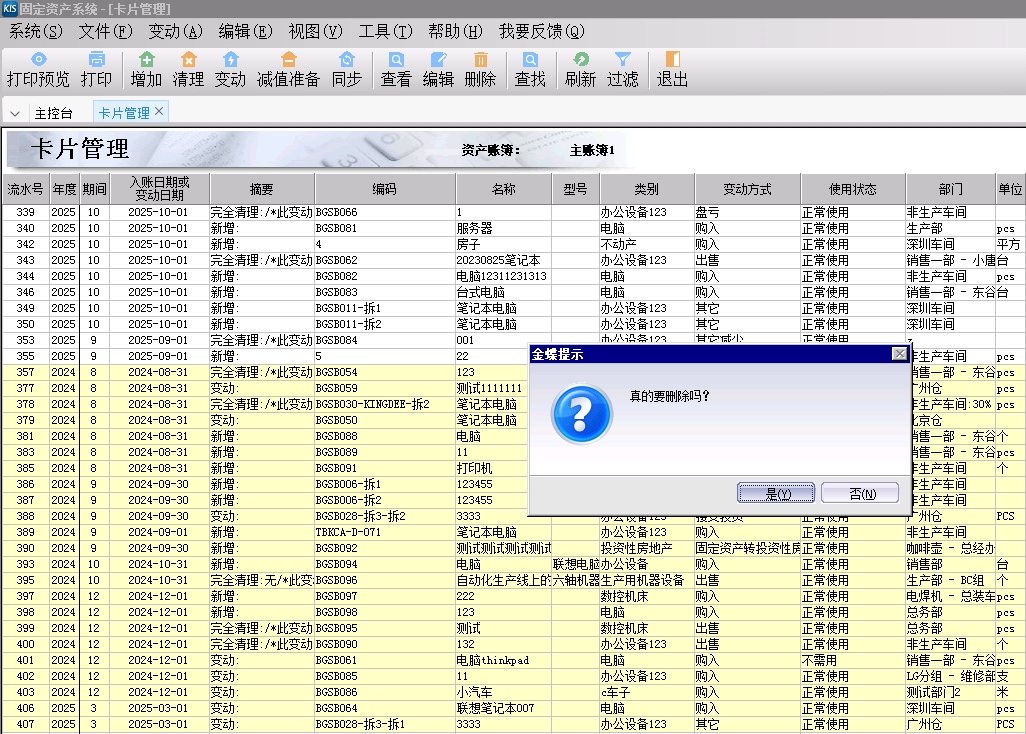Open the 视图(V) menu

[x=315, y=31]
